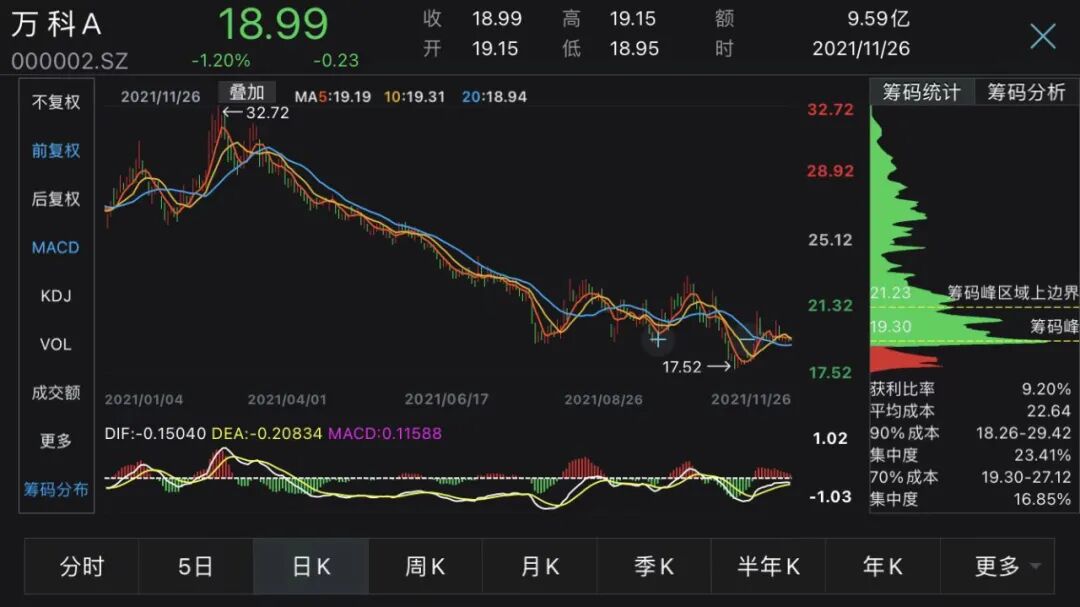Image resolution: width=1080 pixels, height=607 pixels.
Task: Switch to 季K quarterly candlestick view
Action: click(x=654, y=566)
